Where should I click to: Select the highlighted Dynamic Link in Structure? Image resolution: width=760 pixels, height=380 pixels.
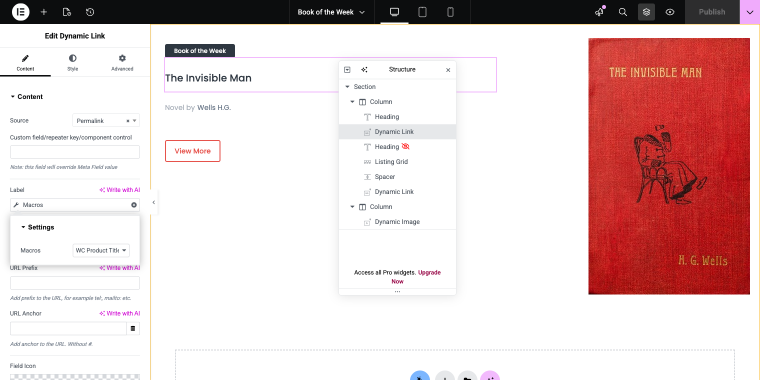click(x=397, y=132)
